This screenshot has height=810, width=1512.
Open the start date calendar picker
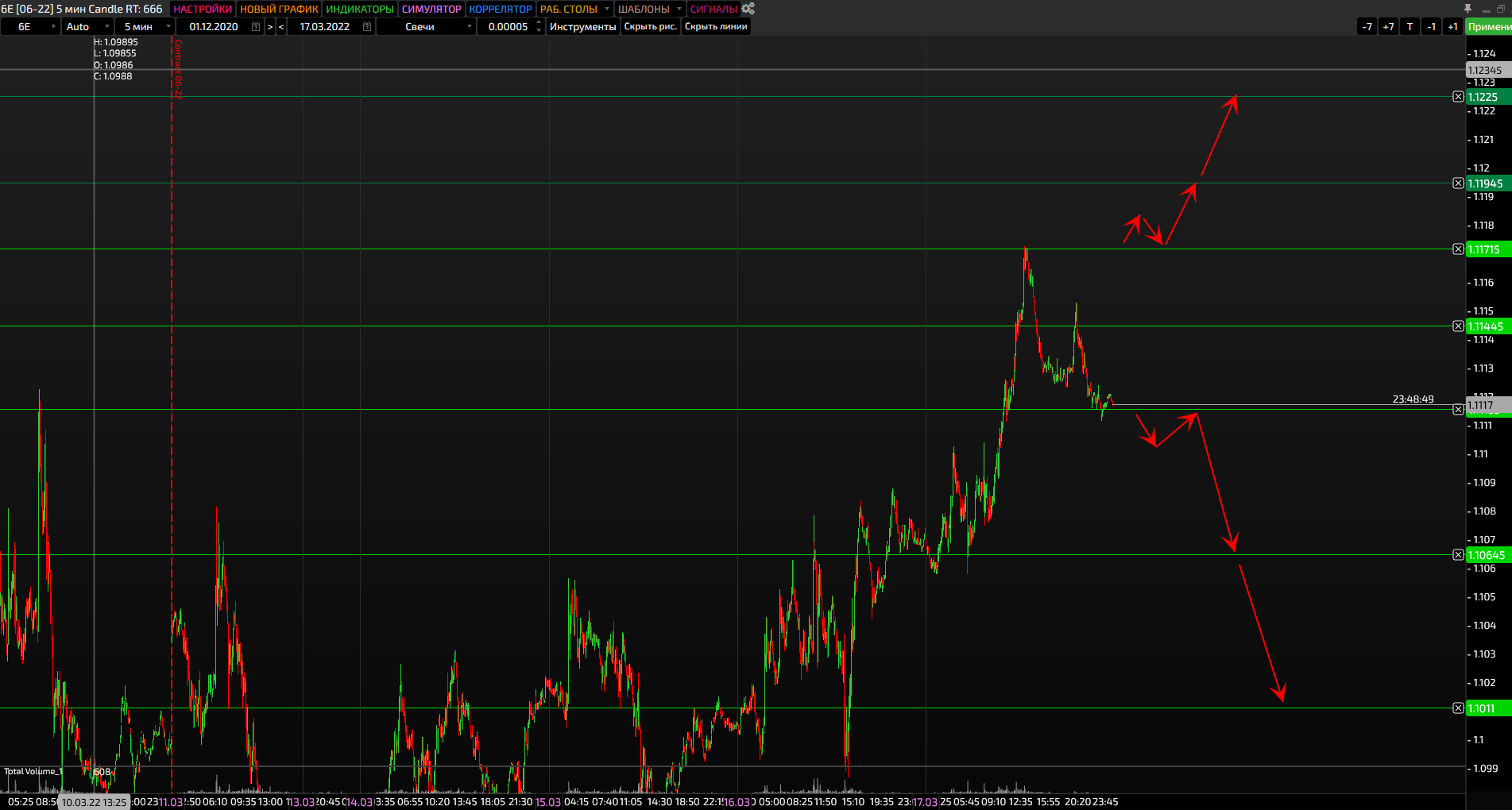[x=256, y=26]
